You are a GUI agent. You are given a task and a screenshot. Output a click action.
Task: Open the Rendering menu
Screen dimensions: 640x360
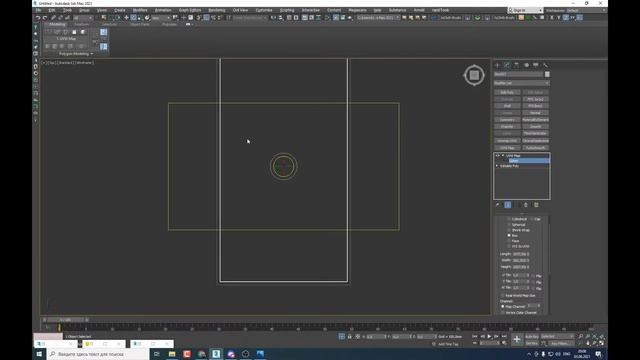(x=217, y=10)
